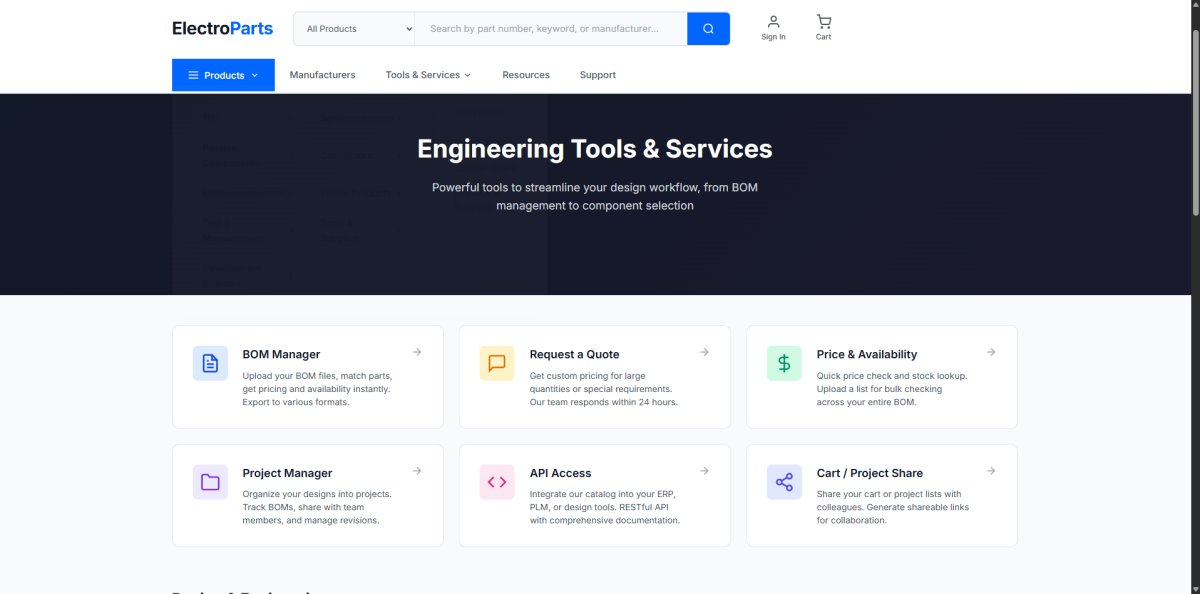Click the Request a Quote chat bubble icon

497,363
